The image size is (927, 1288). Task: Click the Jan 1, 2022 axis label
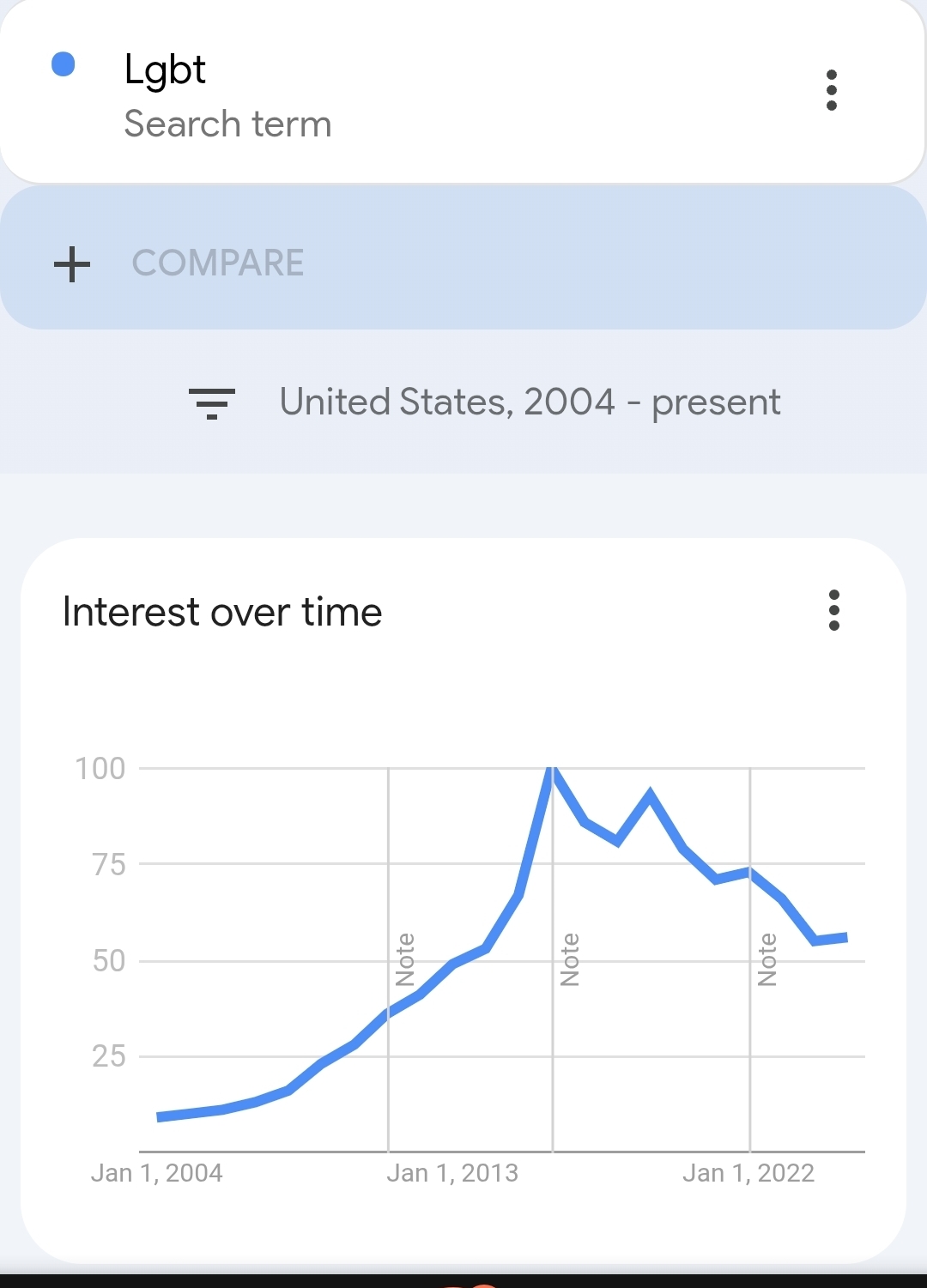pos(748,1173)
